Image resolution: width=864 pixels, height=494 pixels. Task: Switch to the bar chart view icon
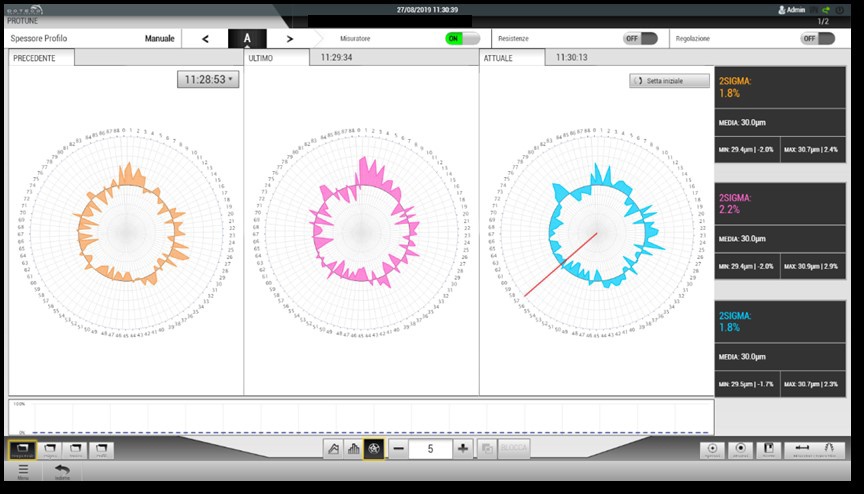355,449
